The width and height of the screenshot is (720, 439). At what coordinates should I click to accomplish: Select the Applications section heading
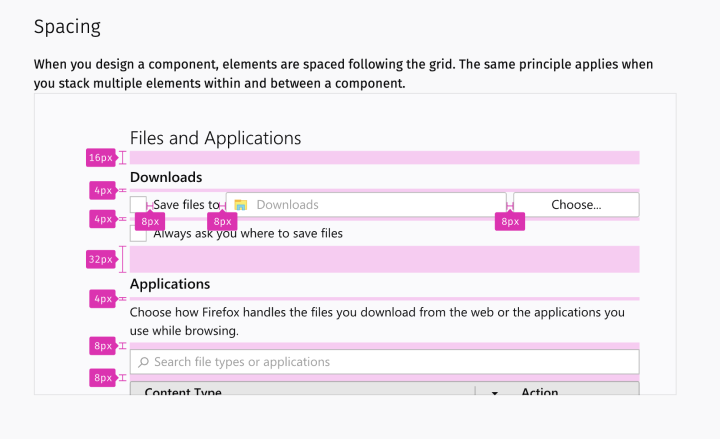[x=170, y=284]
